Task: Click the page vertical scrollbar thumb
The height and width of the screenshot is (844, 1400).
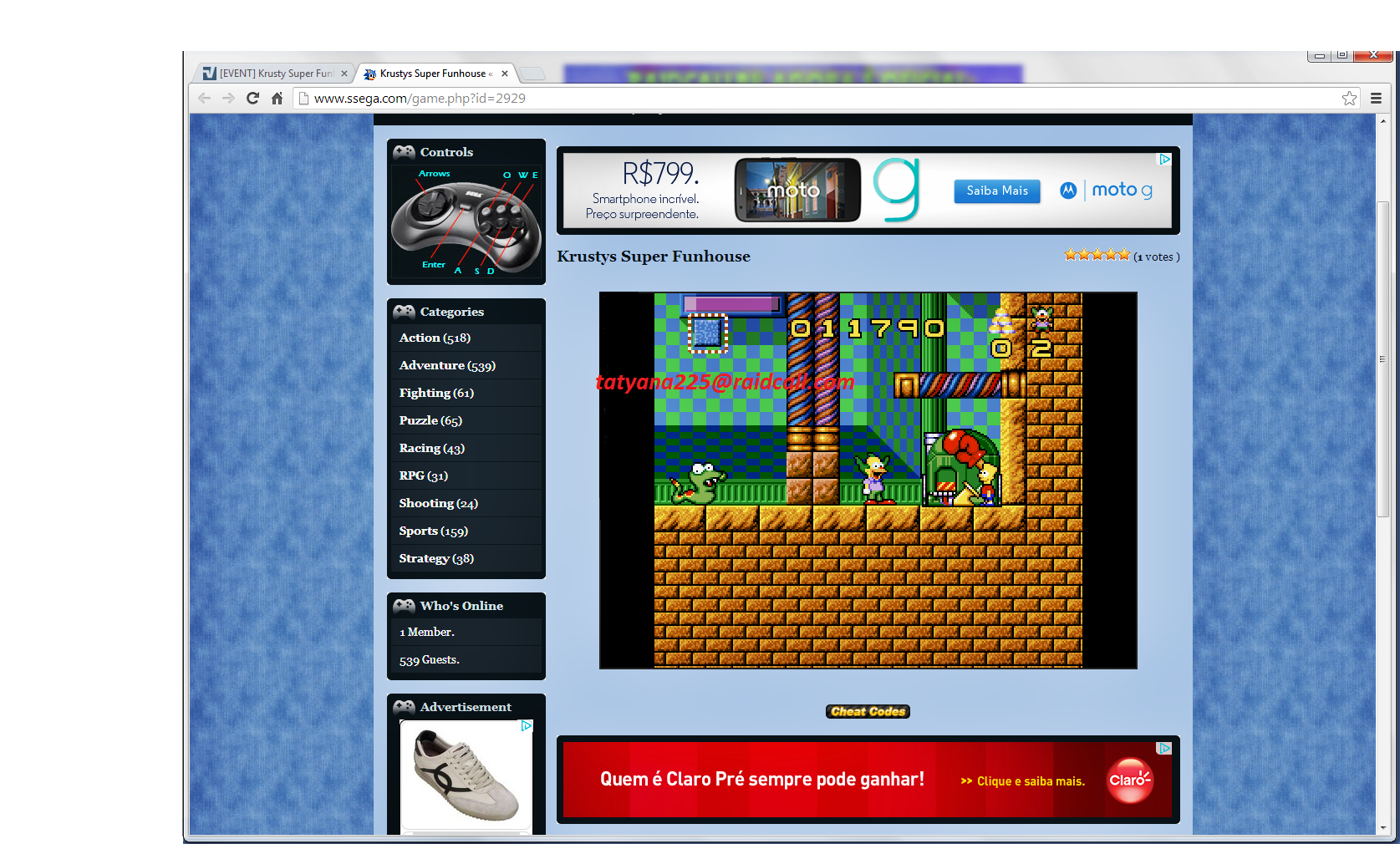Action: click(1382, 359)
